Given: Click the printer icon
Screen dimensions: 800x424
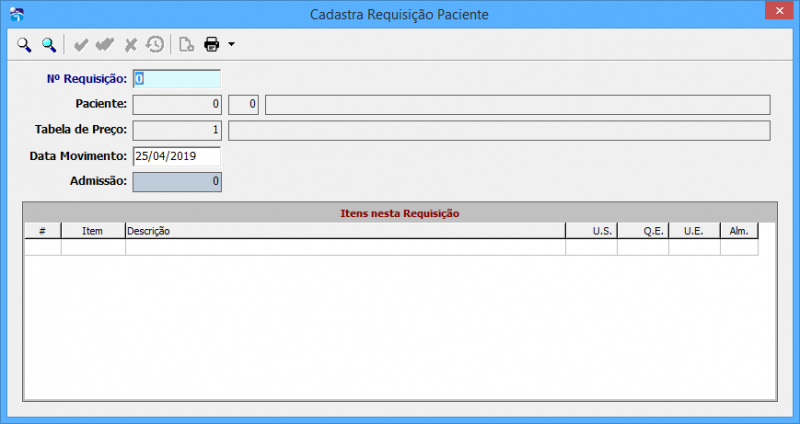Looking at the screenshot, I should pos(212,44).
